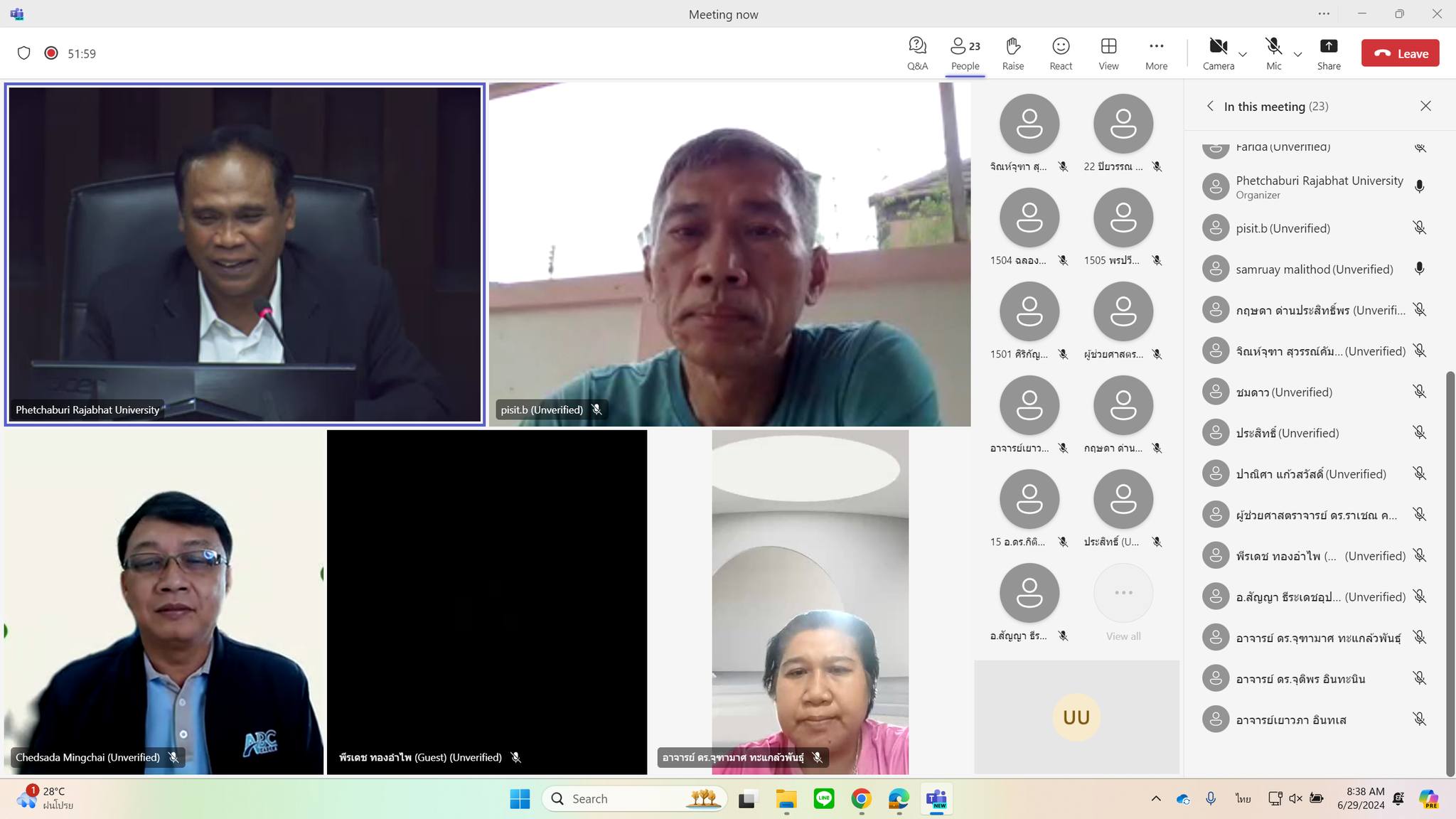
Task: Toggle the People panel
Action: (965, 53)
